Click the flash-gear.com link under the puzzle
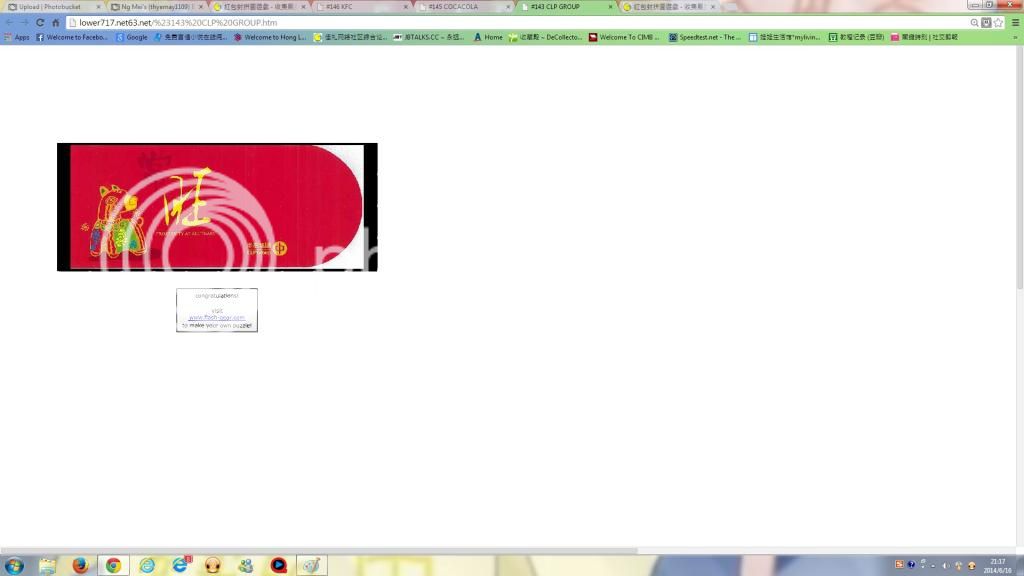This screenshot has height=576, width=1024. 216,317
